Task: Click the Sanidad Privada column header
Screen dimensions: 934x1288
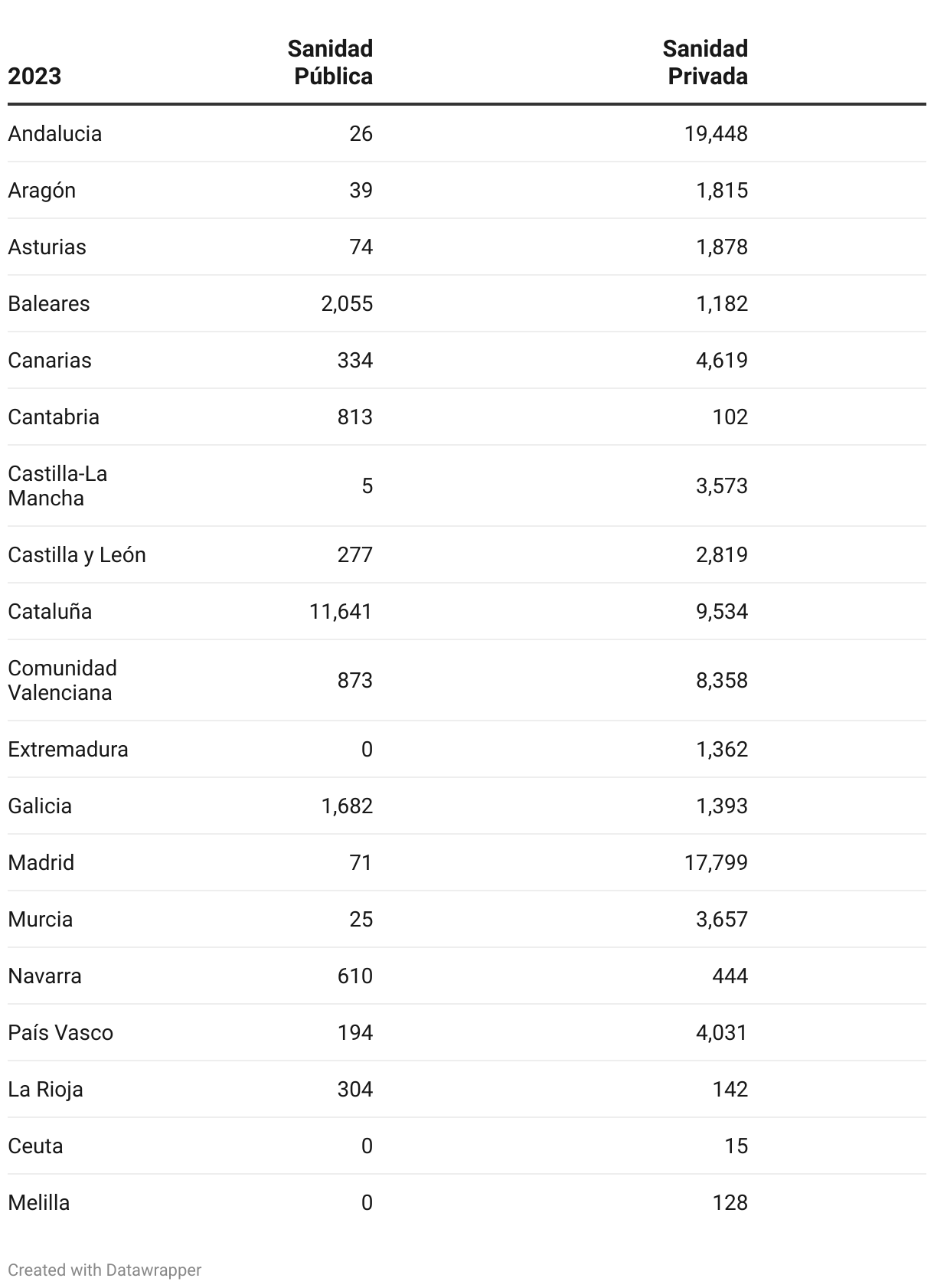Action: point(705,62)
